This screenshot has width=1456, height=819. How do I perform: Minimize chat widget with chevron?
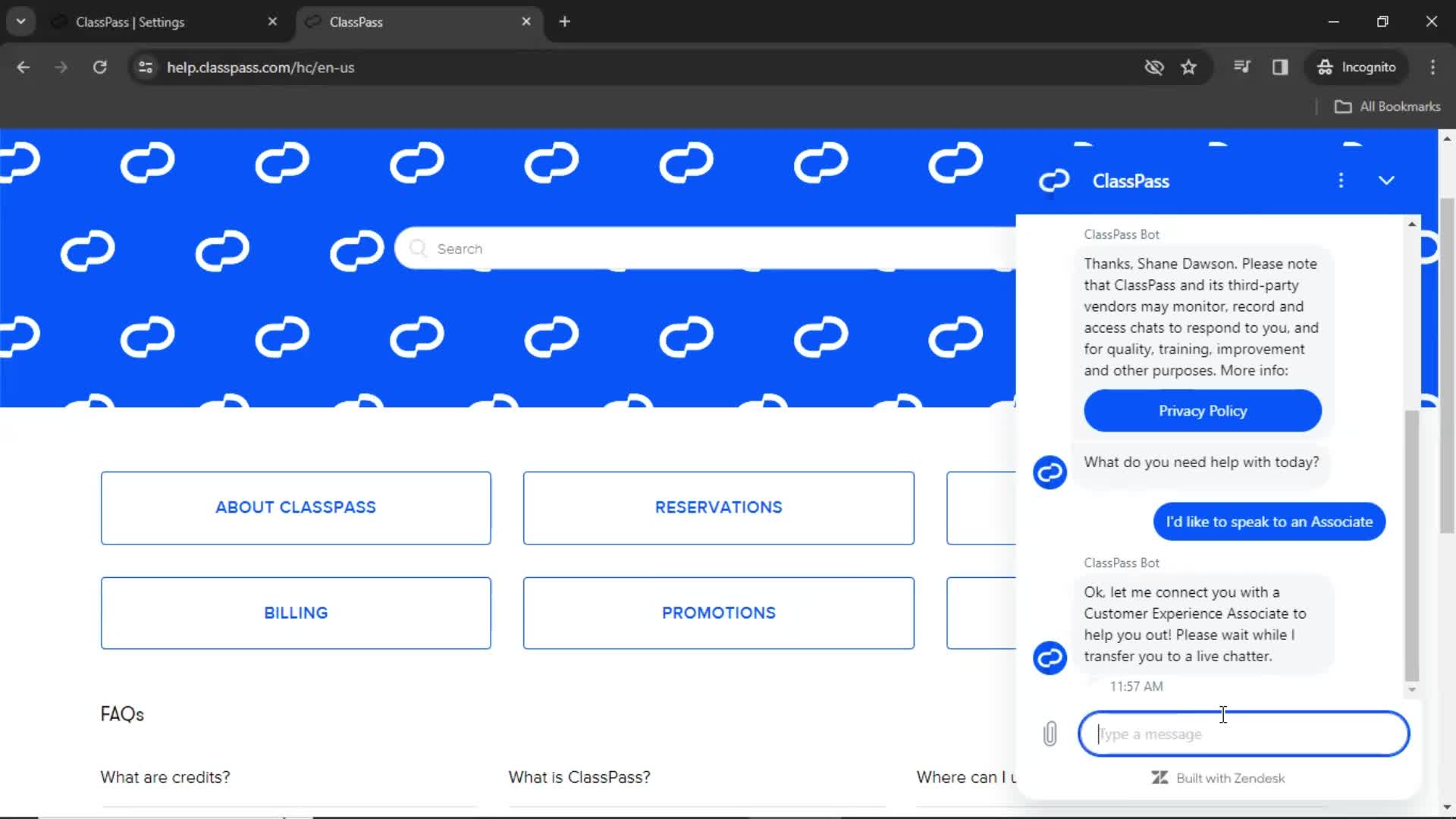pos(1386,180)
